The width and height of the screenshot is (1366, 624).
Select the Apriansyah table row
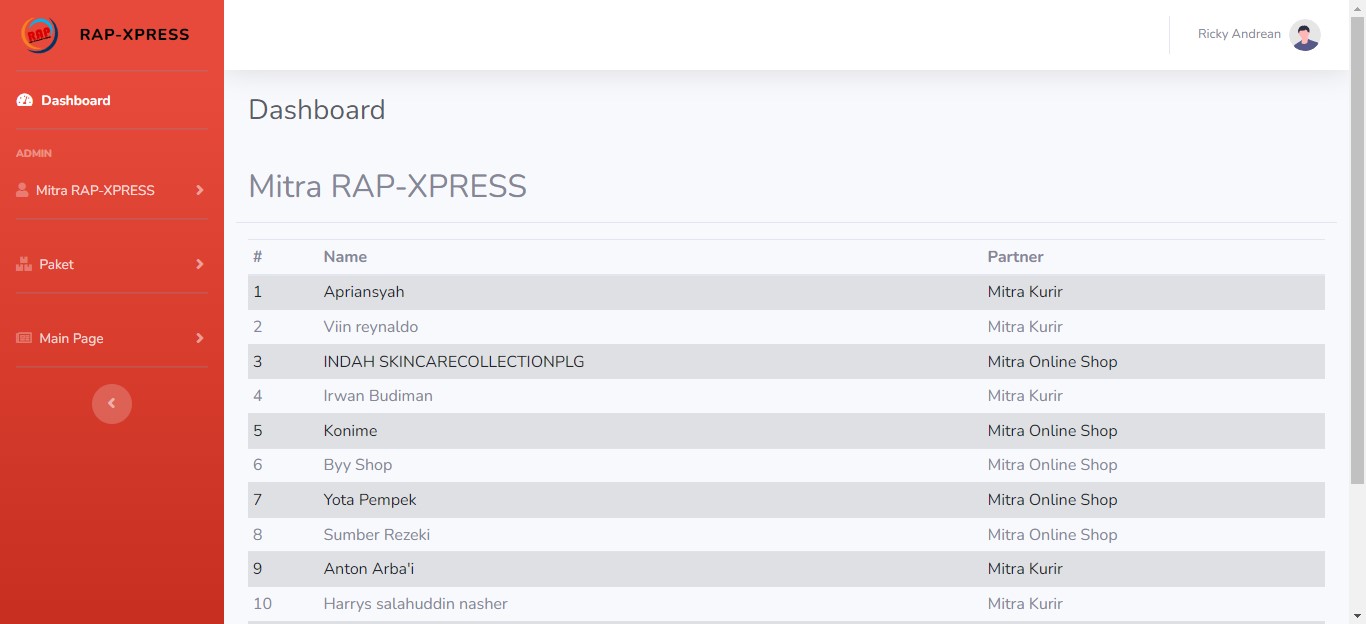364,292
